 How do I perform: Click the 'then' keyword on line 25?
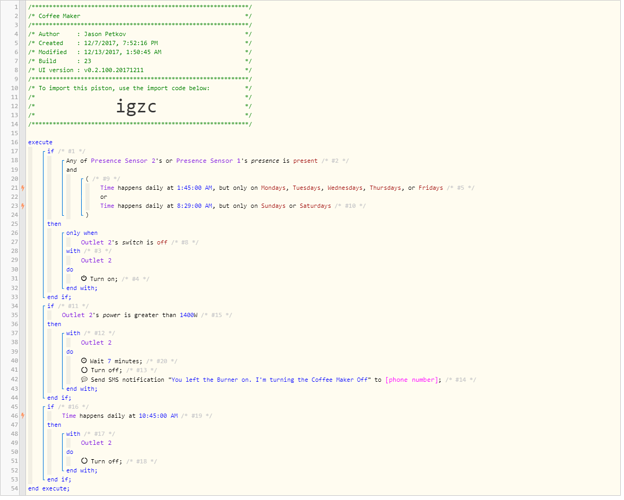click(x=54, y=224)
